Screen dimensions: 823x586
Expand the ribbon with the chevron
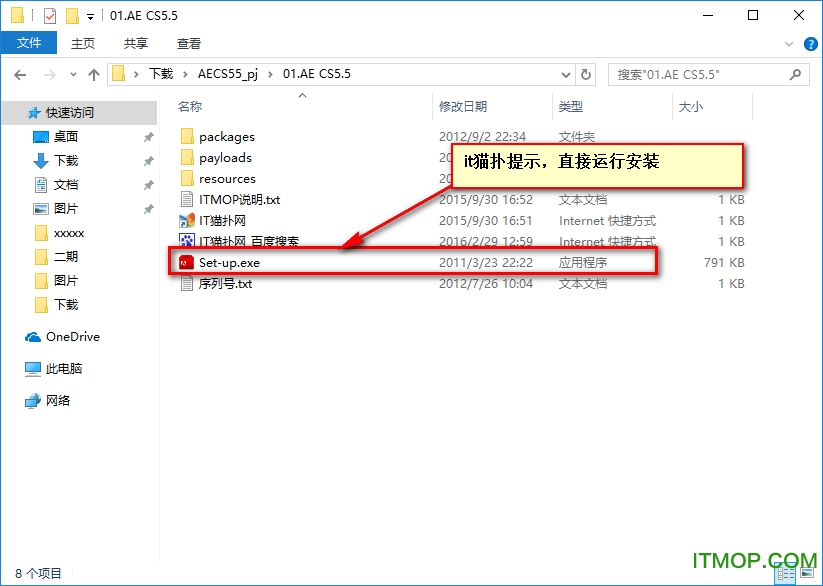click(788, 44)
